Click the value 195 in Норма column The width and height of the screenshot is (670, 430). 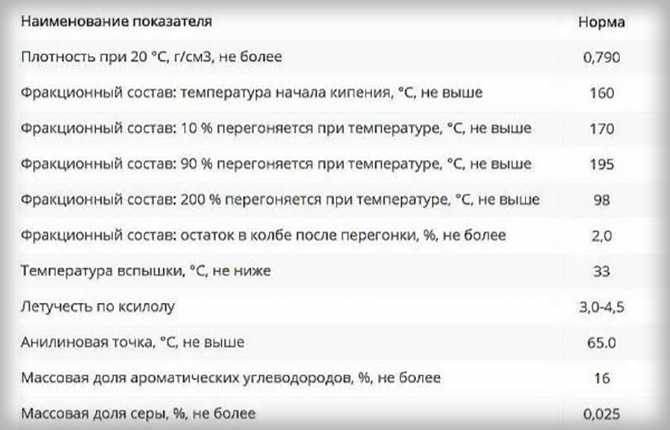602,164
